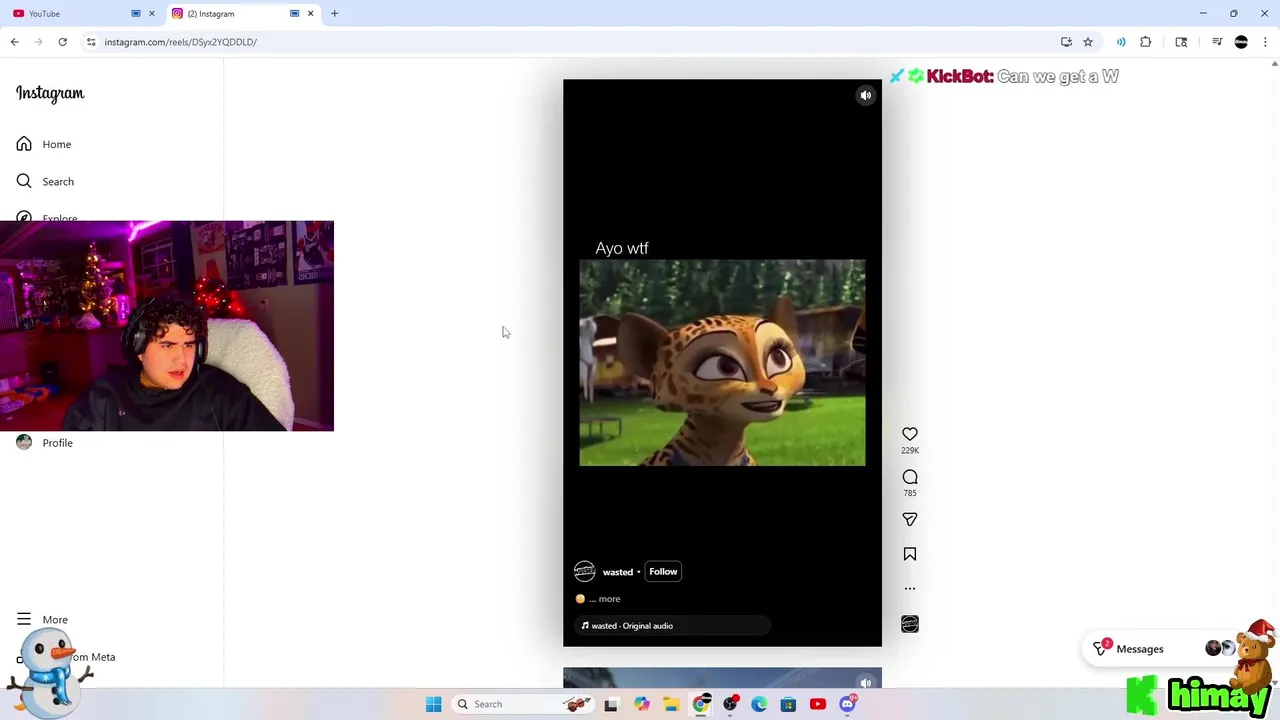1280x720 pixels.
Task: Click the wasted profile avatar
Action: point(585,572)
